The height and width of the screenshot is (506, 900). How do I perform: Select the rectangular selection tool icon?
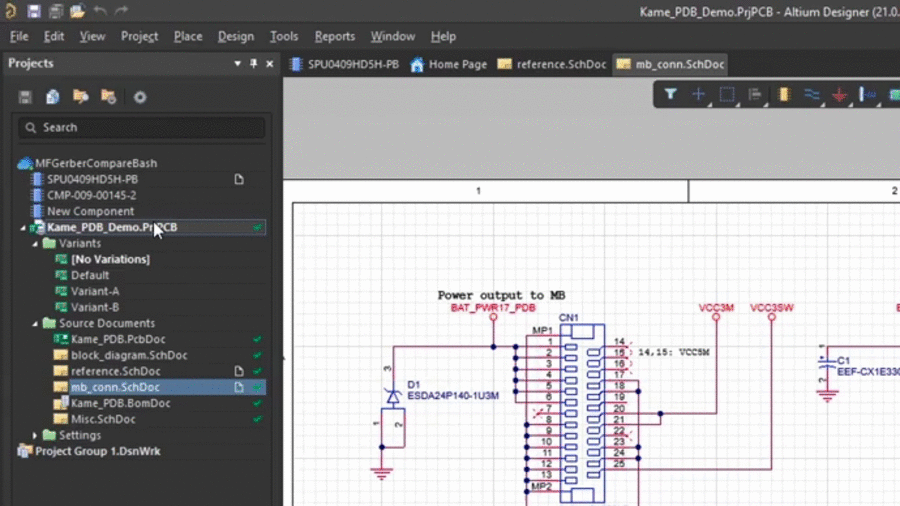(x=727, y=95)
